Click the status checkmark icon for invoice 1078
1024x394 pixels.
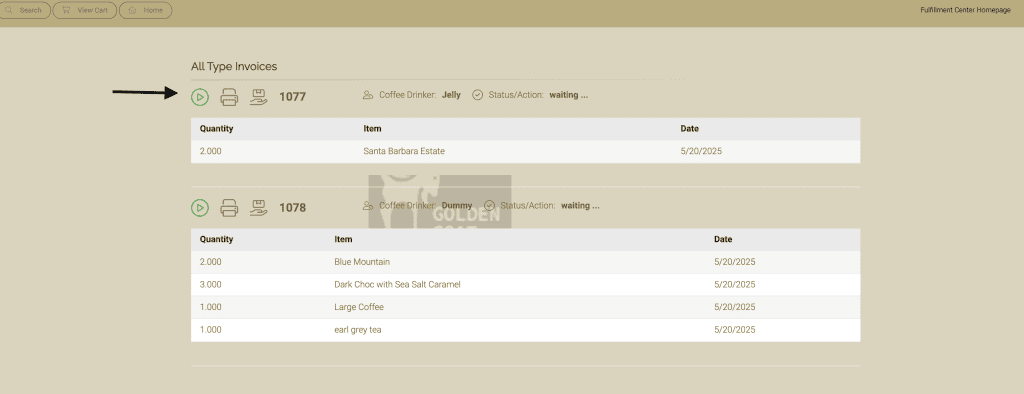click(489, 206)
